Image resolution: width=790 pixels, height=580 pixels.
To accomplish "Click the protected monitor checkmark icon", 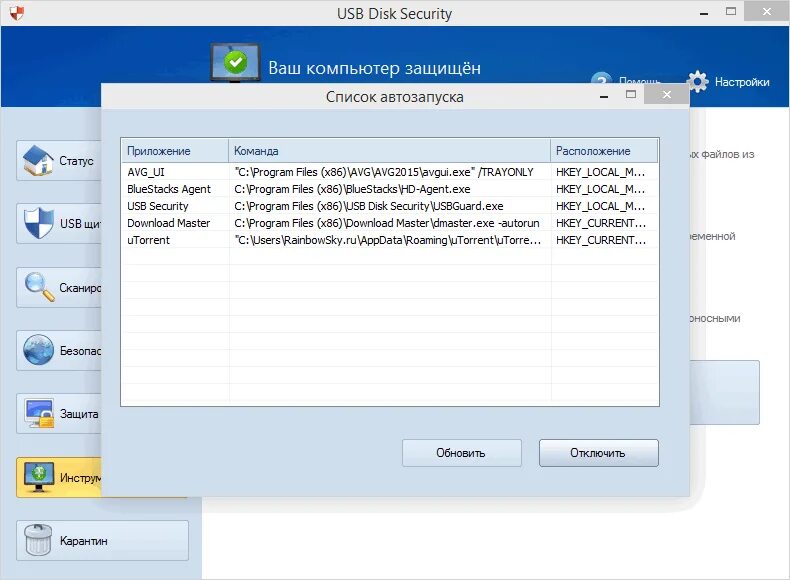I will 235,62.
